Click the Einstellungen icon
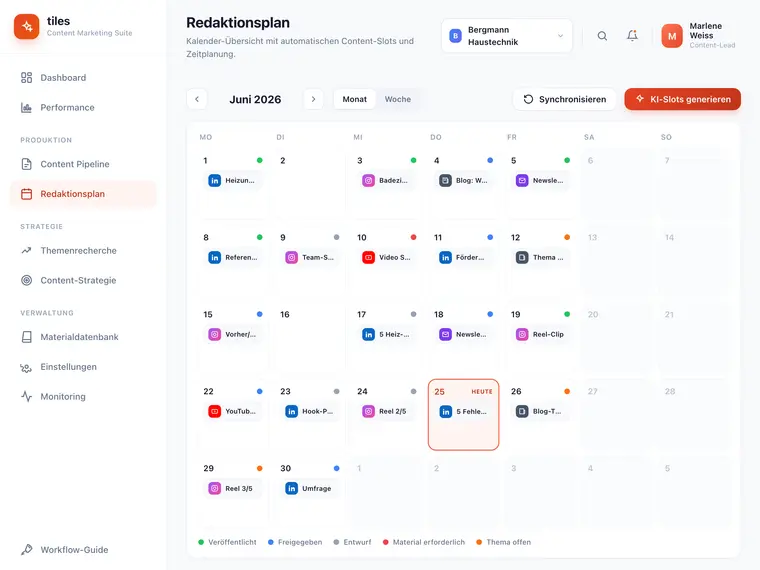760x570 pixels. (x=26, y=367)
